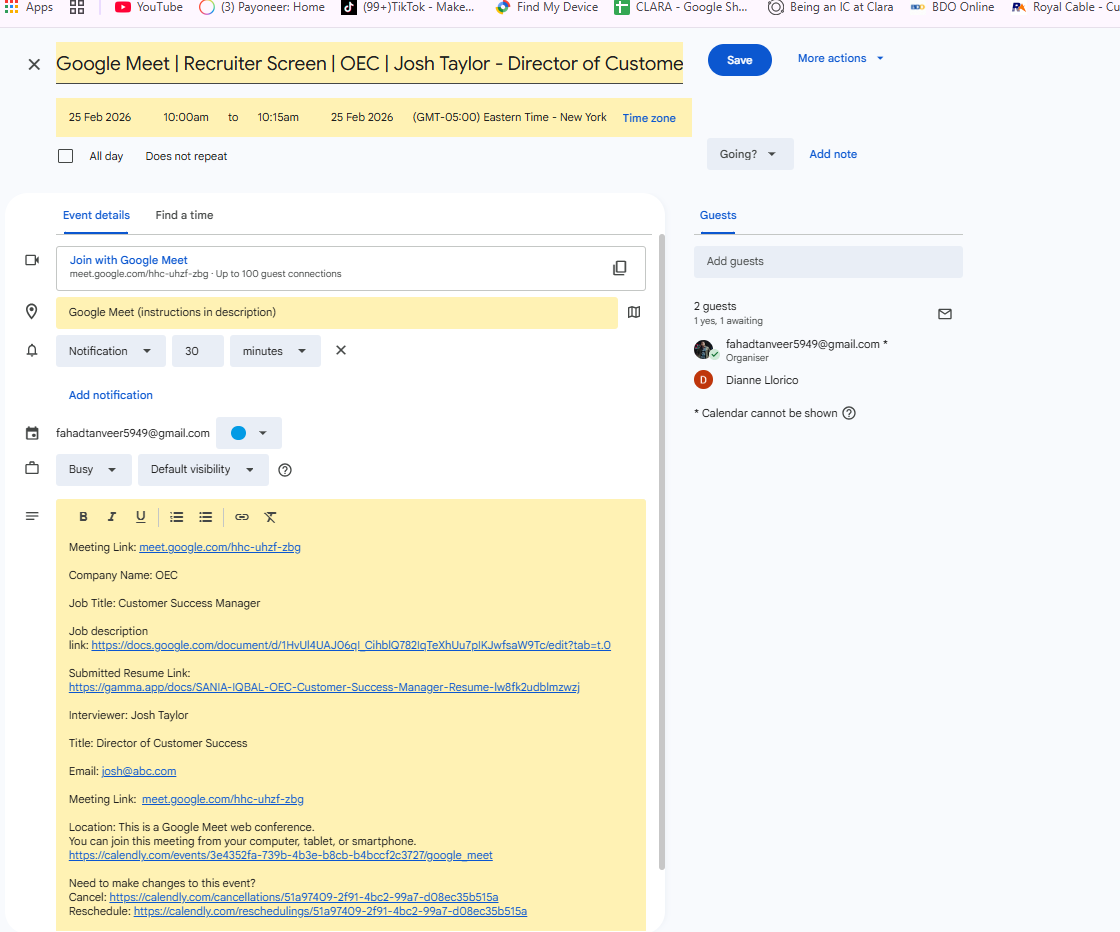Open the Calendly reschedulings link
The width and height of the screenshot is (1120, 932).
click(330, 911)
